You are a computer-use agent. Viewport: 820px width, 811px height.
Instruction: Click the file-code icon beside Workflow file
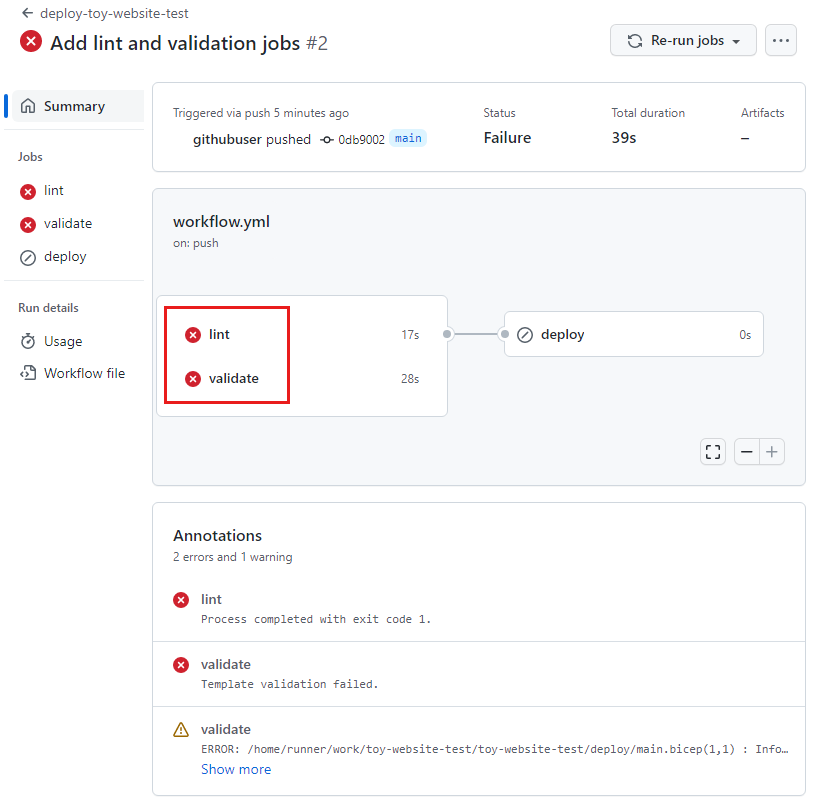point(28,373)
